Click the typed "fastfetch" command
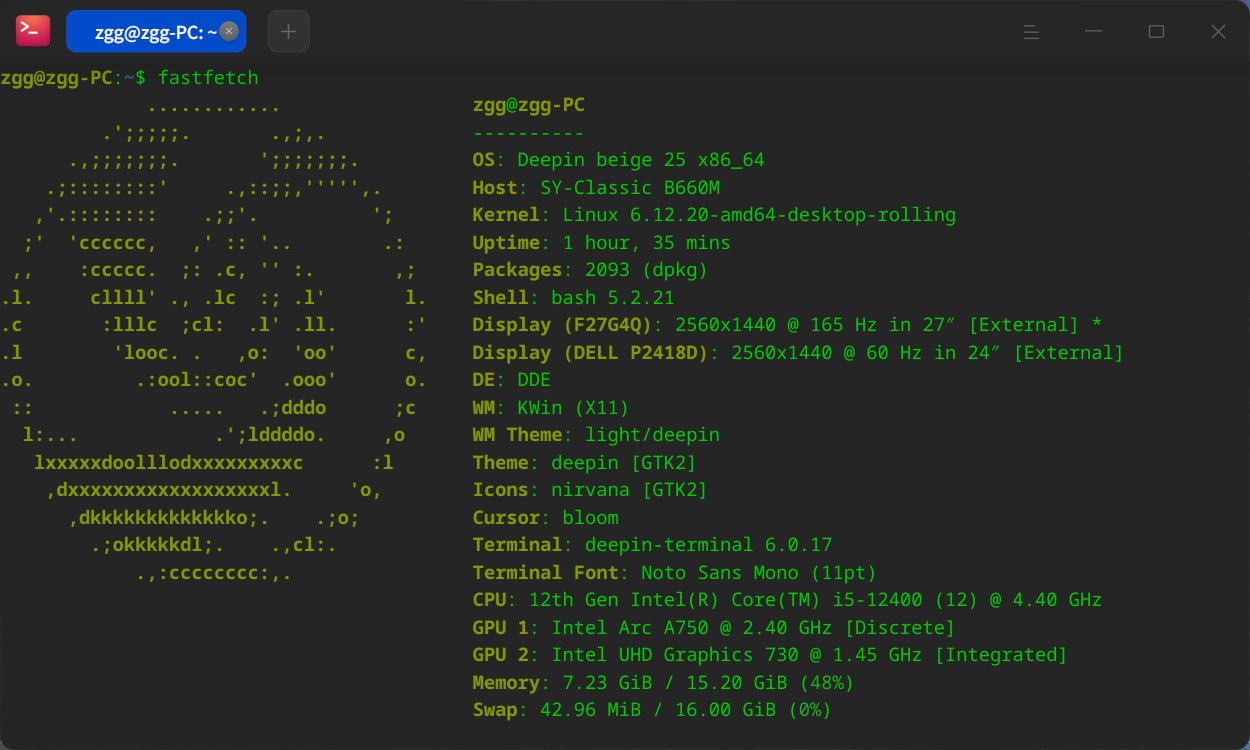1250x750 pixels. [208, 78]
